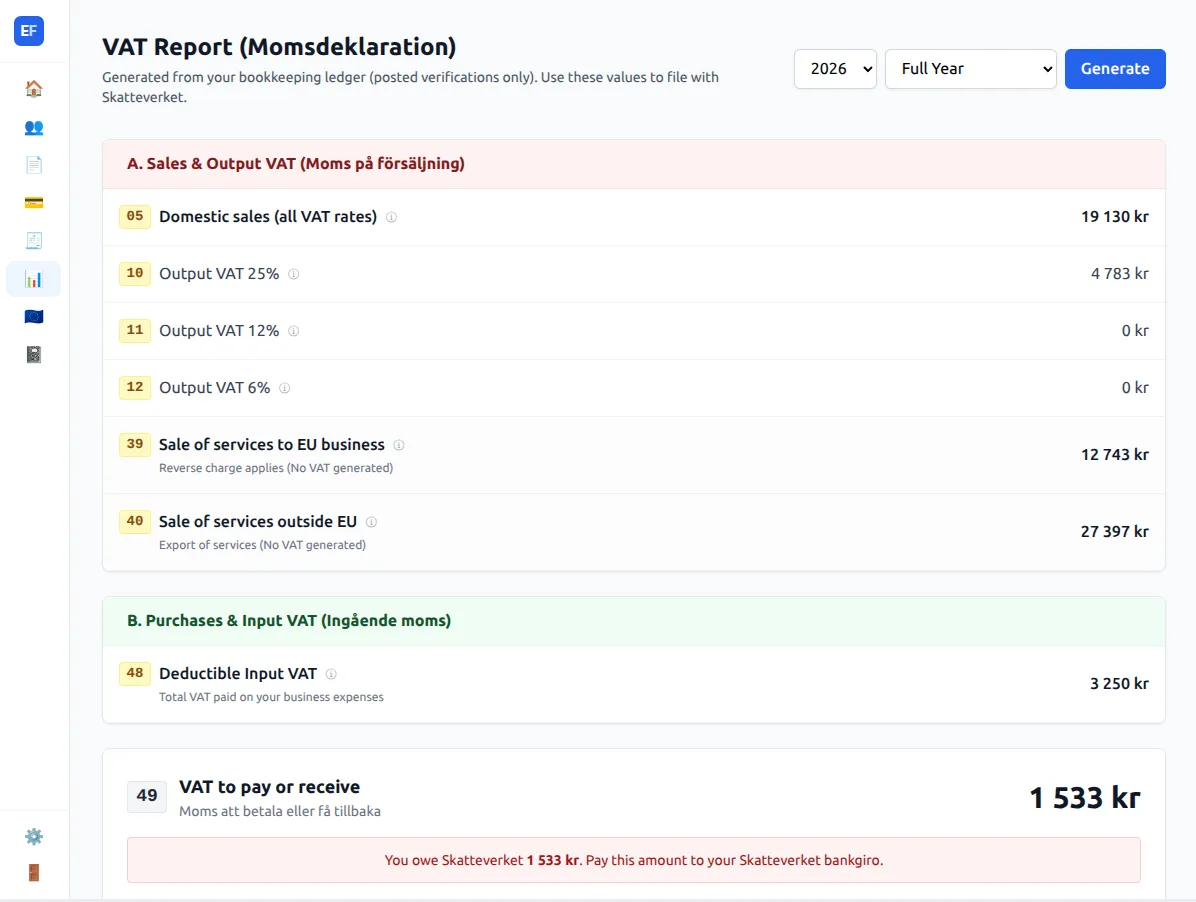Show info for Output VAT 25%
The width and height of the screenshot is (1196, 902).
[x=294, y=274]
